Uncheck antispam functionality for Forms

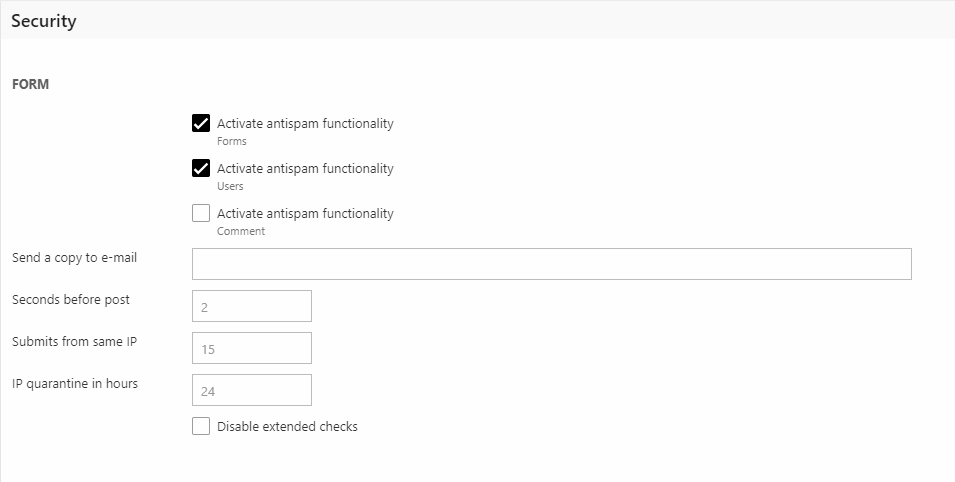201,124
